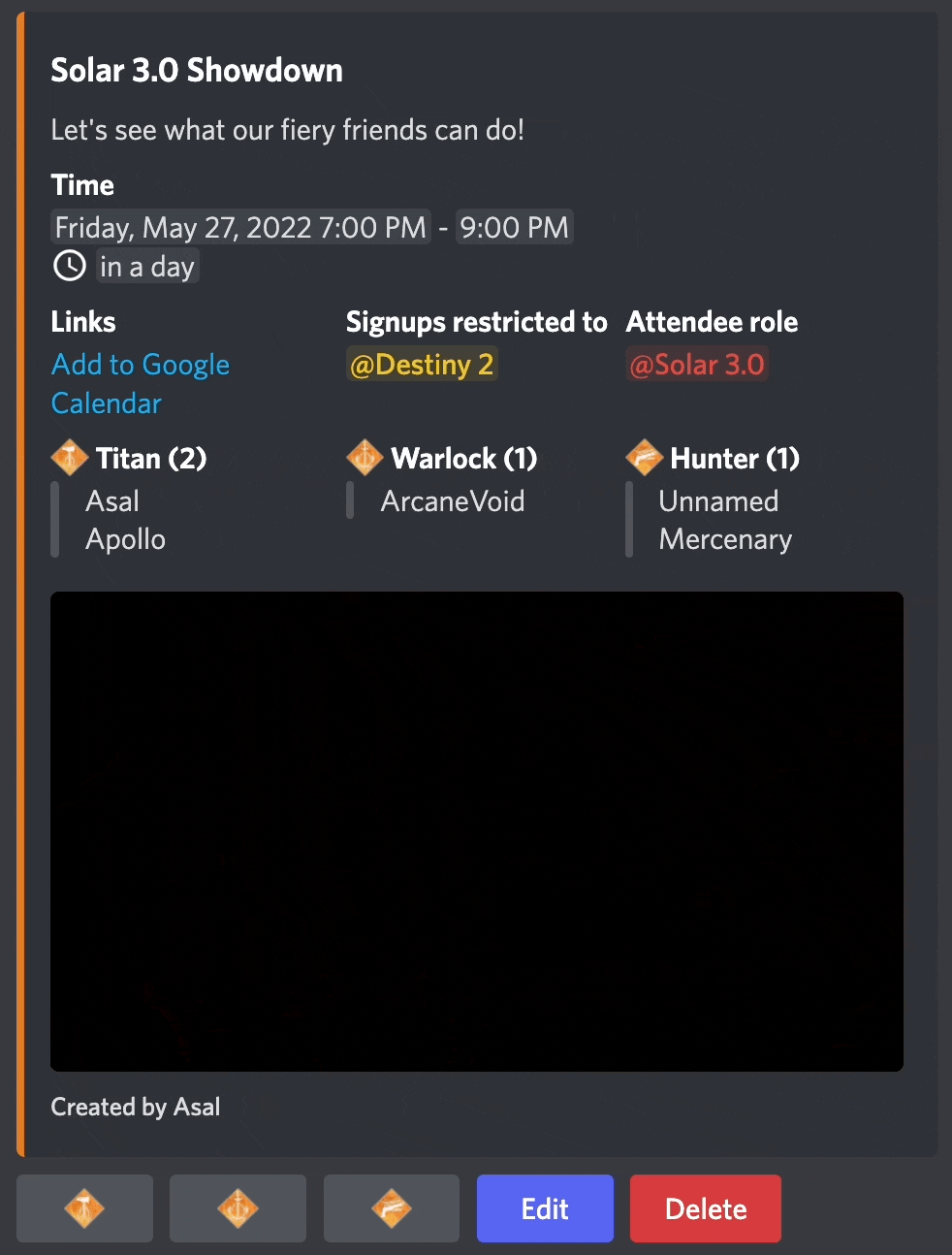Sign up as Titan using bottom class button
The image size is (952, 1255).
(84, 1208)
